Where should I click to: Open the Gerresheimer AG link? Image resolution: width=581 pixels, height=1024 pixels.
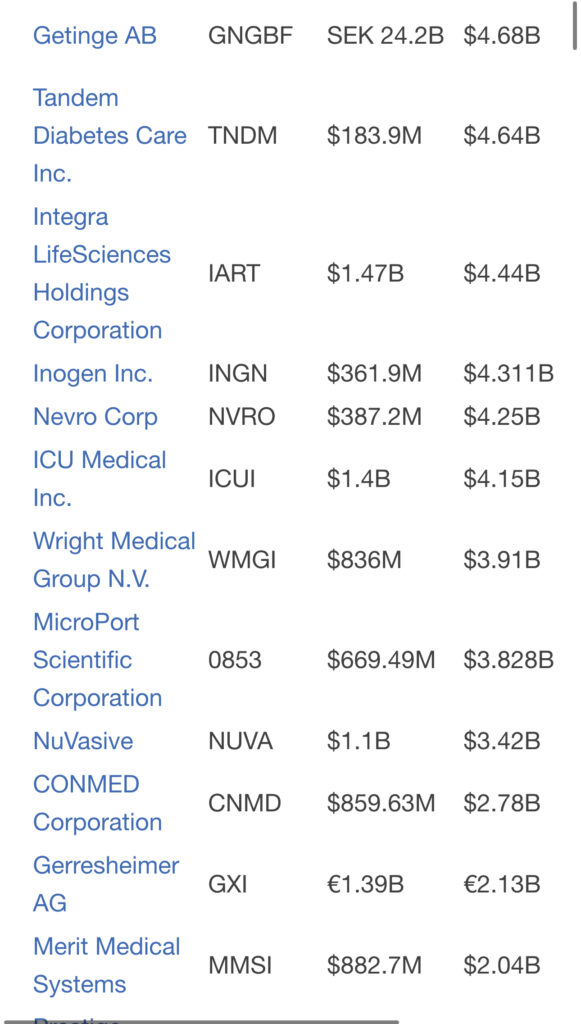click(106, 884)
